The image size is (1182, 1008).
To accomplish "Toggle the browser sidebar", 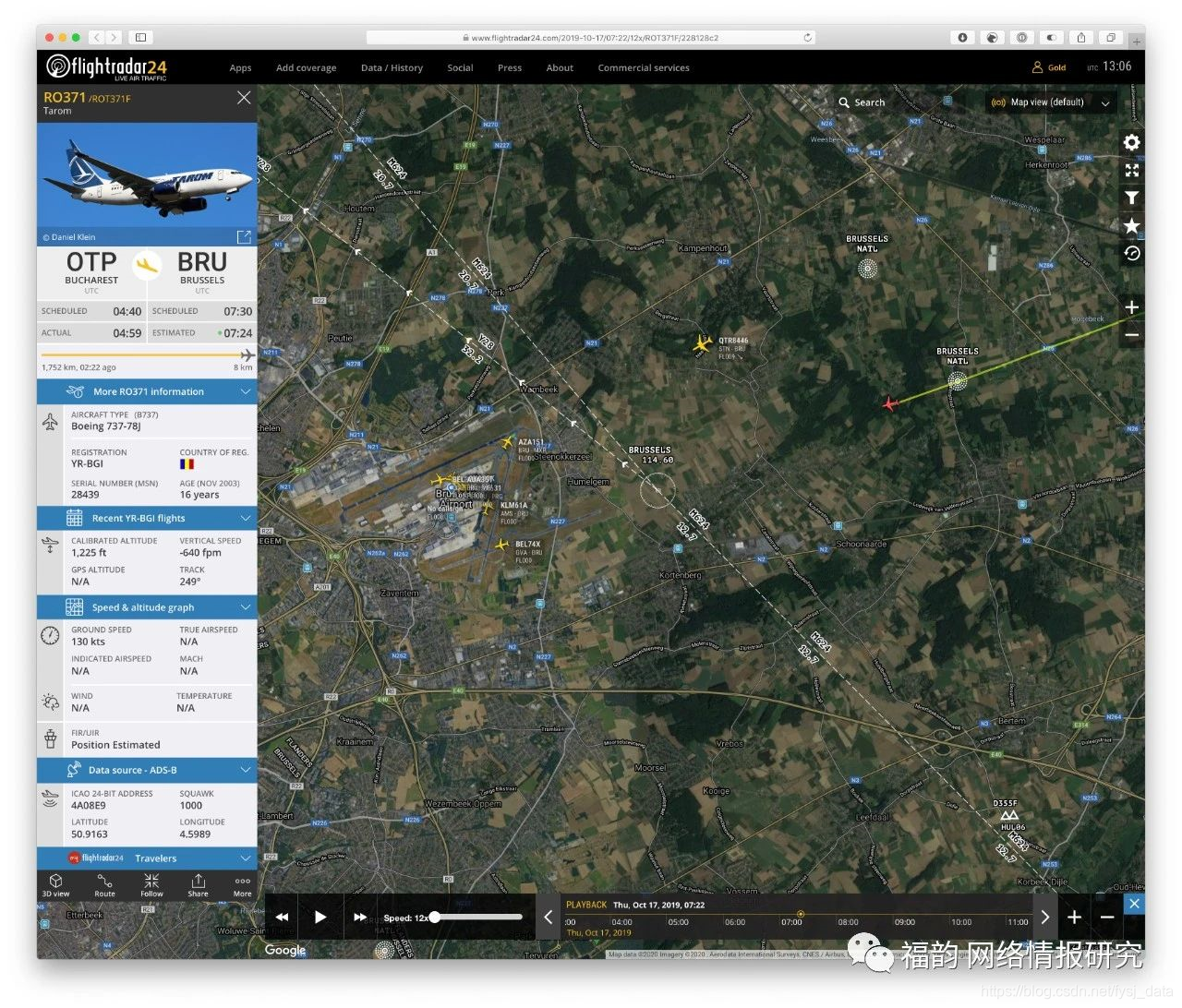I will click(x=140, y=38).
